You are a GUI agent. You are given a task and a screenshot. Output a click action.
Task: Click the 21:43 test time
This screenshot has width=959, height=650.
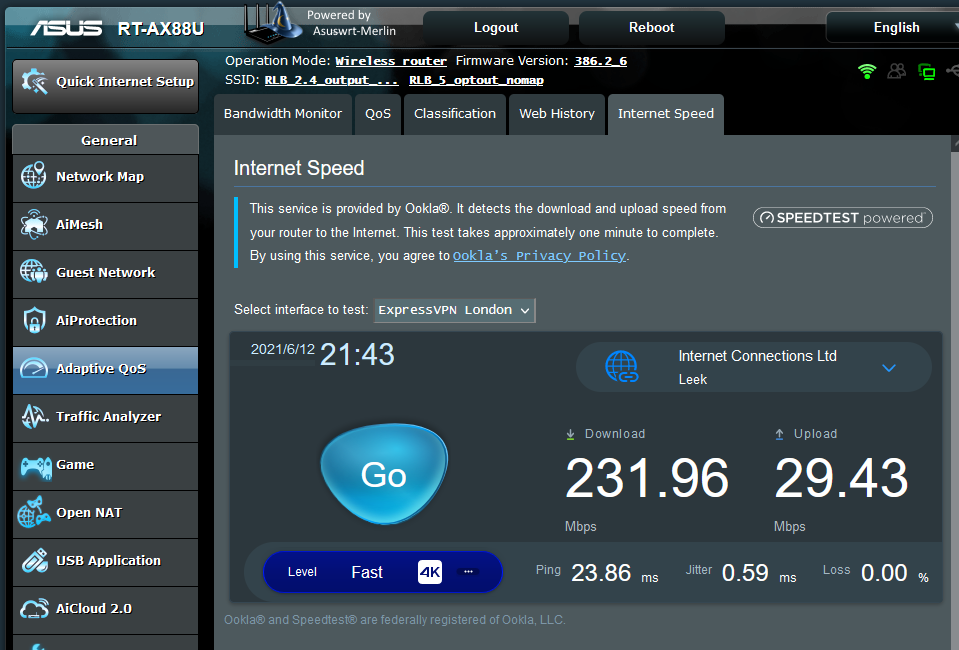(x=357, y=354)
